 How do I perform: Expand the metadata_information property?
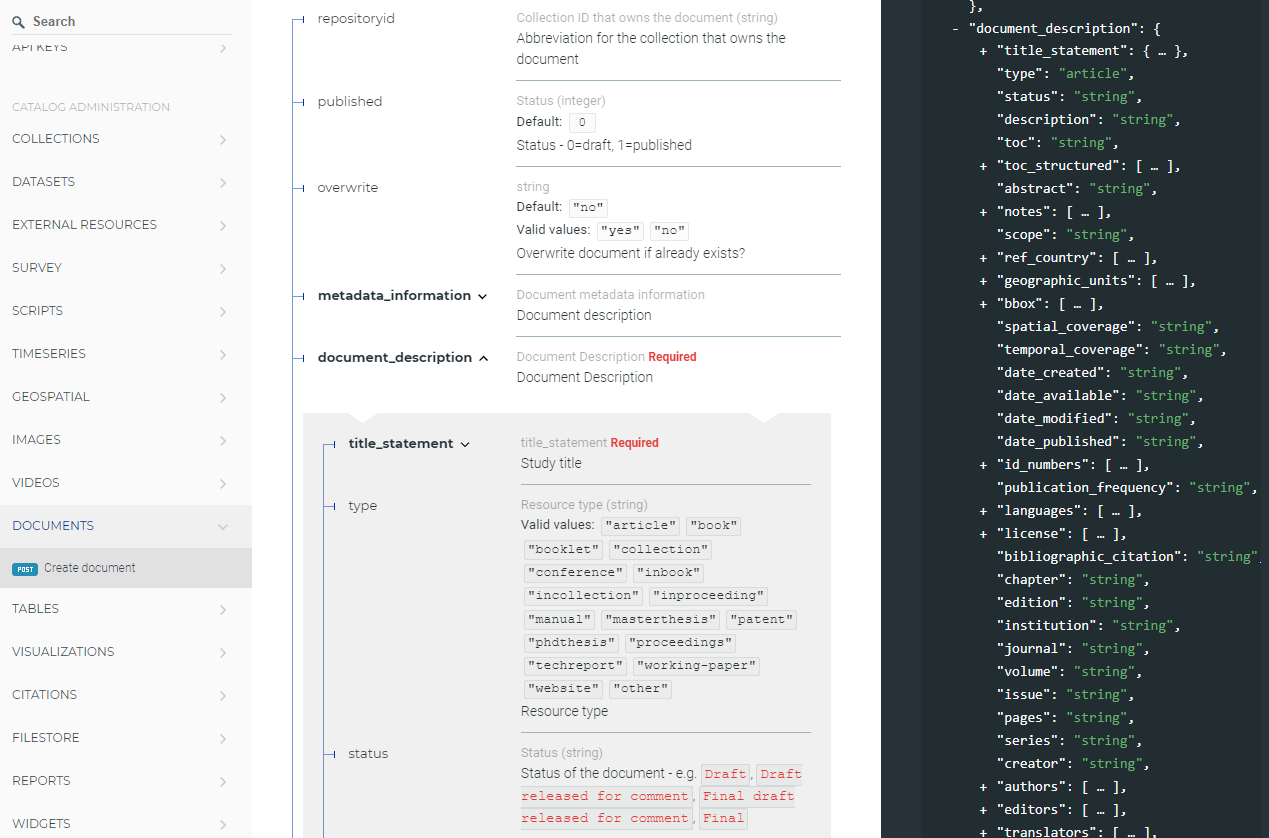(402, 296)
